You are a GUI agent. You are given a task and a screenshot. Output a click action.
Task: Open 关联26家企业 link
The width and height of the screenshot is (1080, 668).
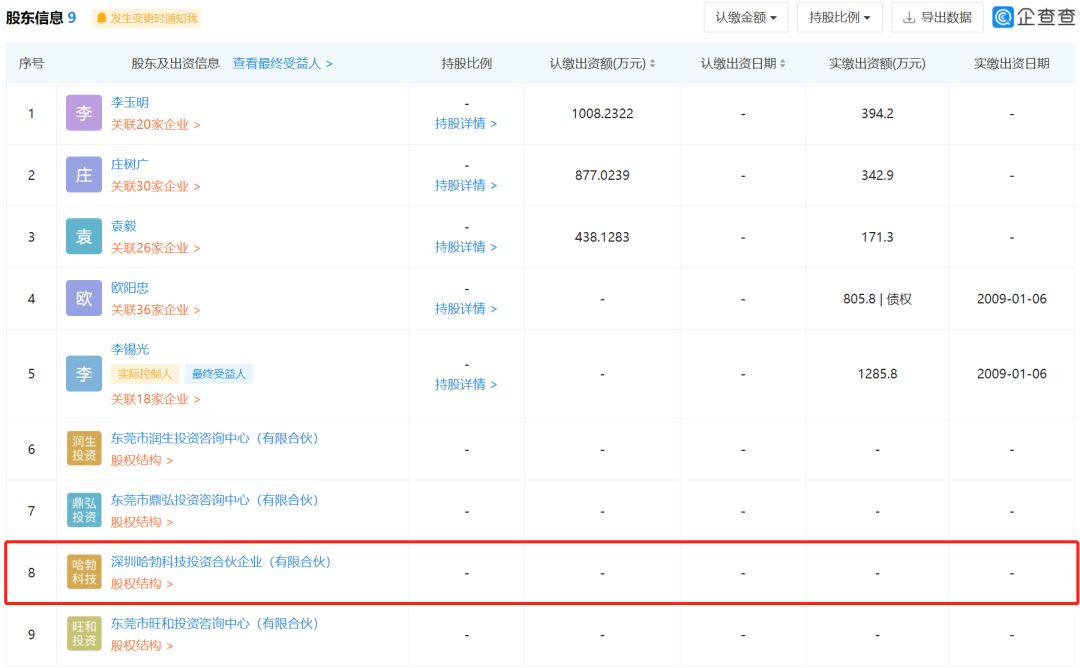156,248
